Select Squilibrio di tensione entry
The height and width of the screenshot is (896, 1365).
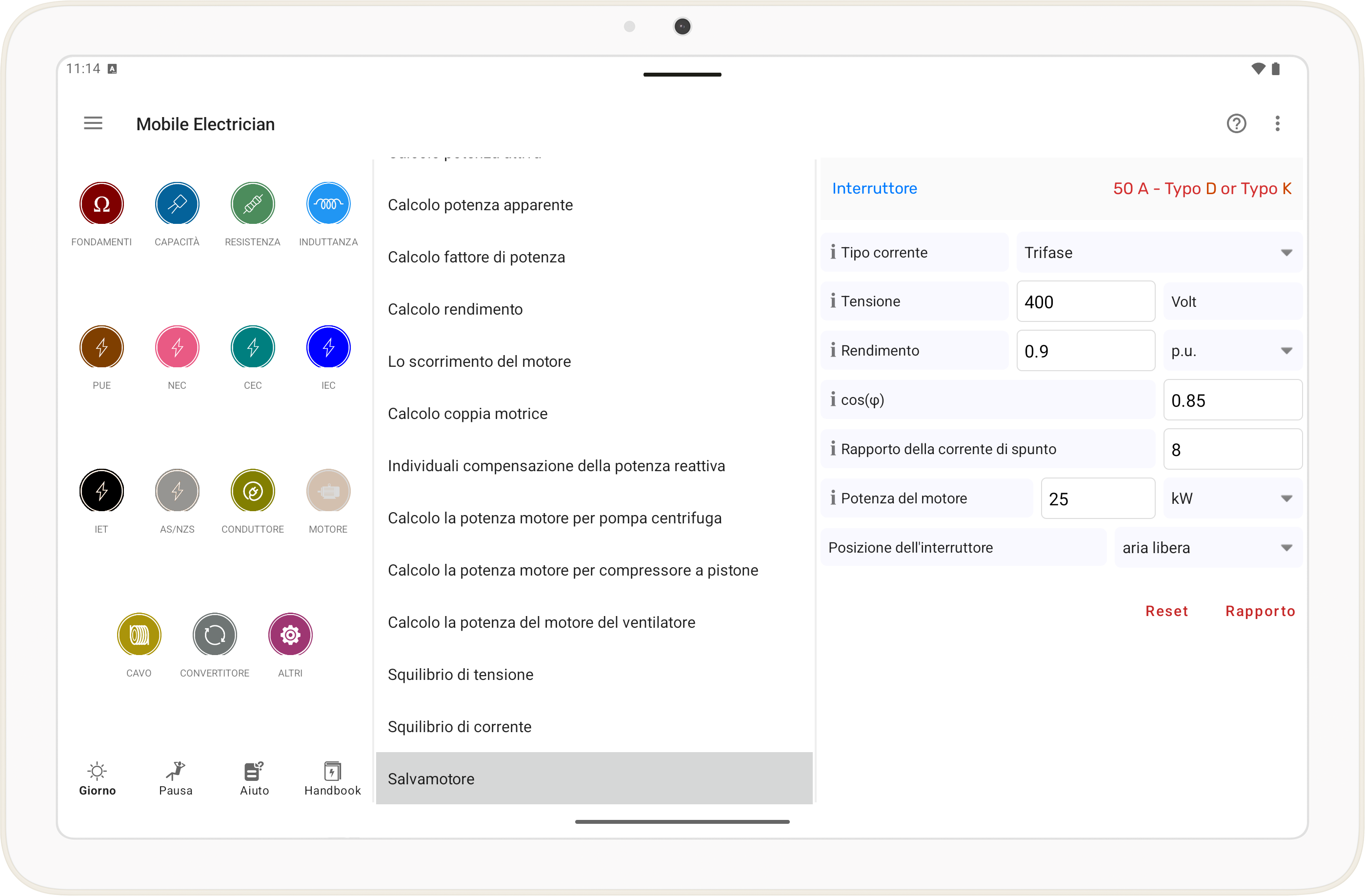(x=461, y=675)
